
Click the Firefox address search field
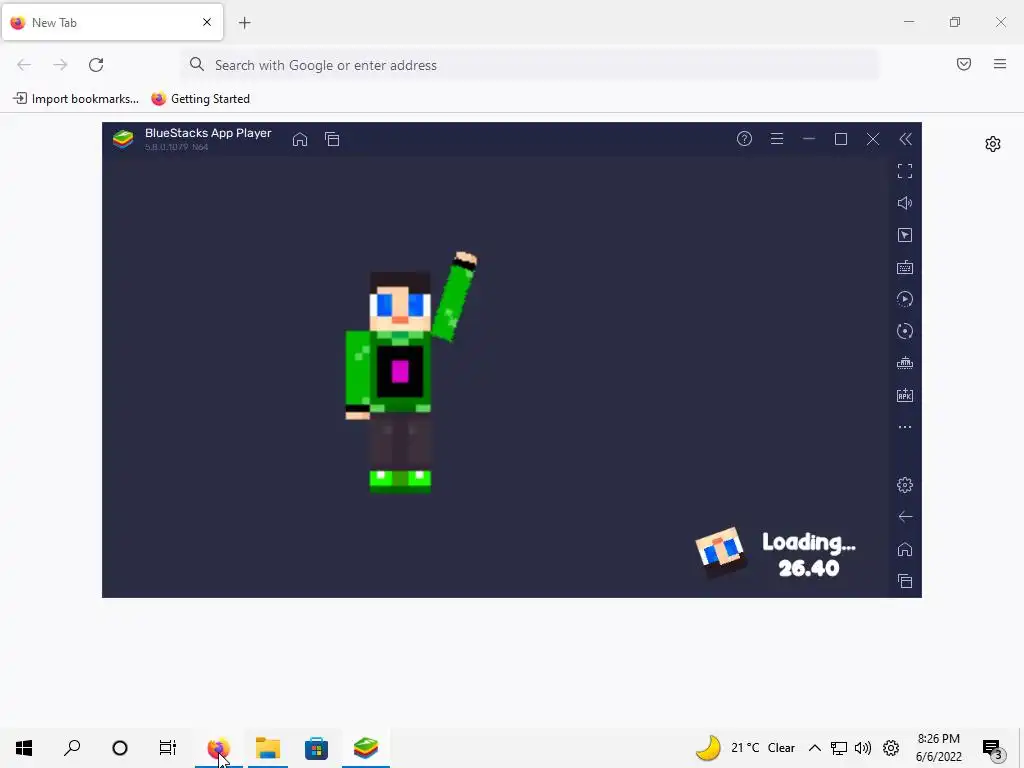530,65
